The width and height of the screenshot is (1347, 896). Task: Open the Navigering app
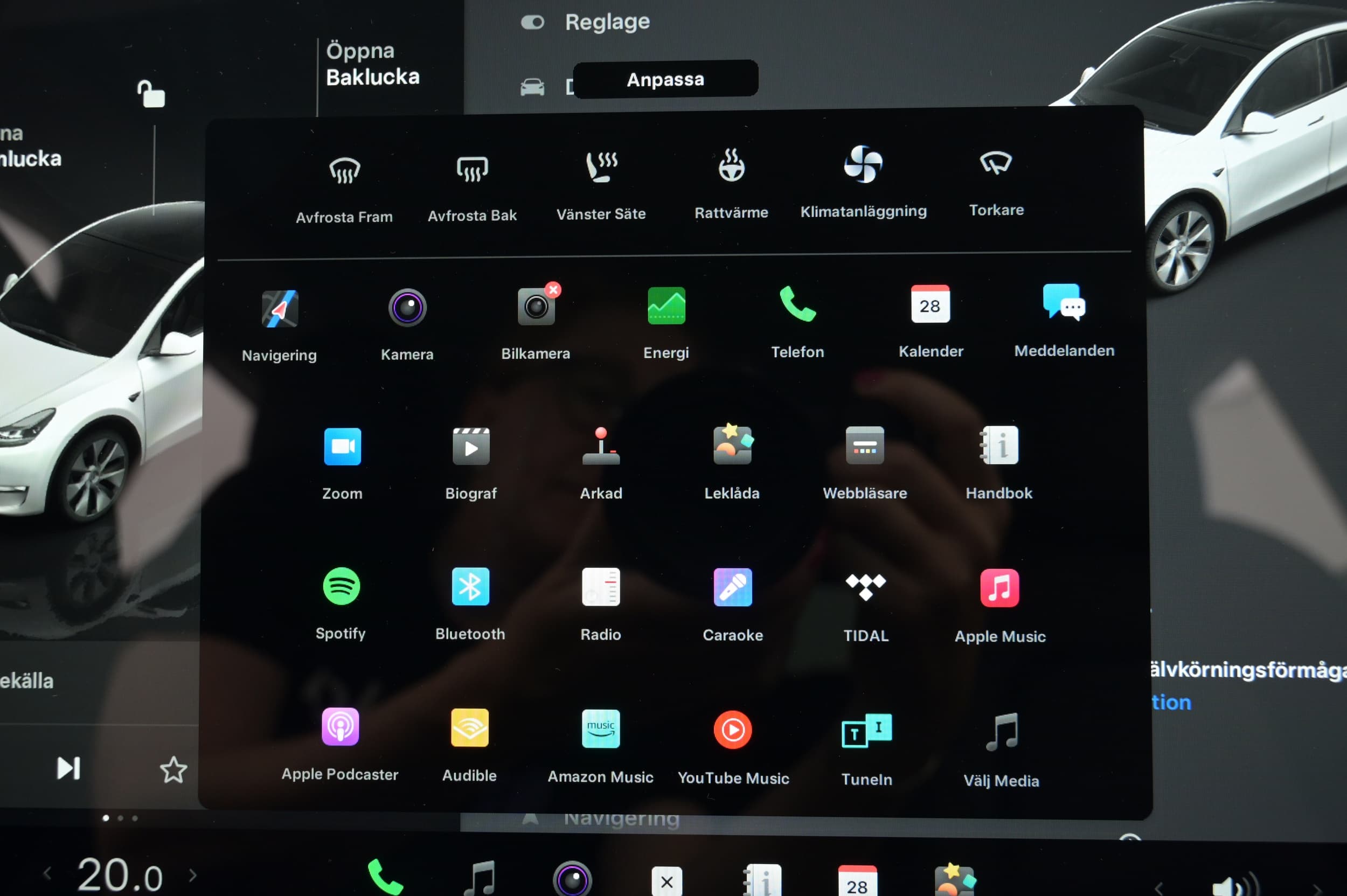point(280,327)
